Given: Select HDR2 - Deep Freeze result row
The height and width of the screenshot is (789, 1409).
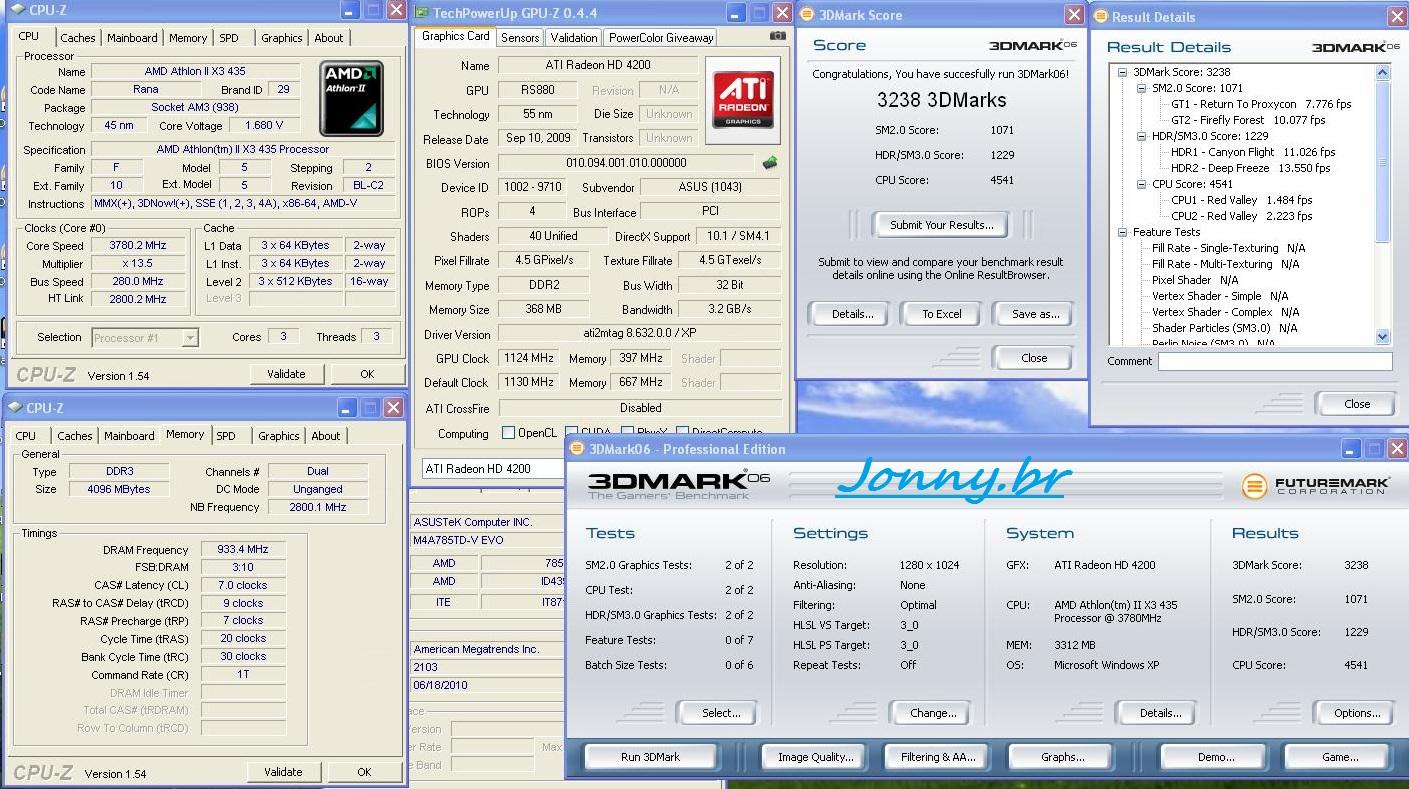Looking at the screenshot, I should tap(1250, 168).
